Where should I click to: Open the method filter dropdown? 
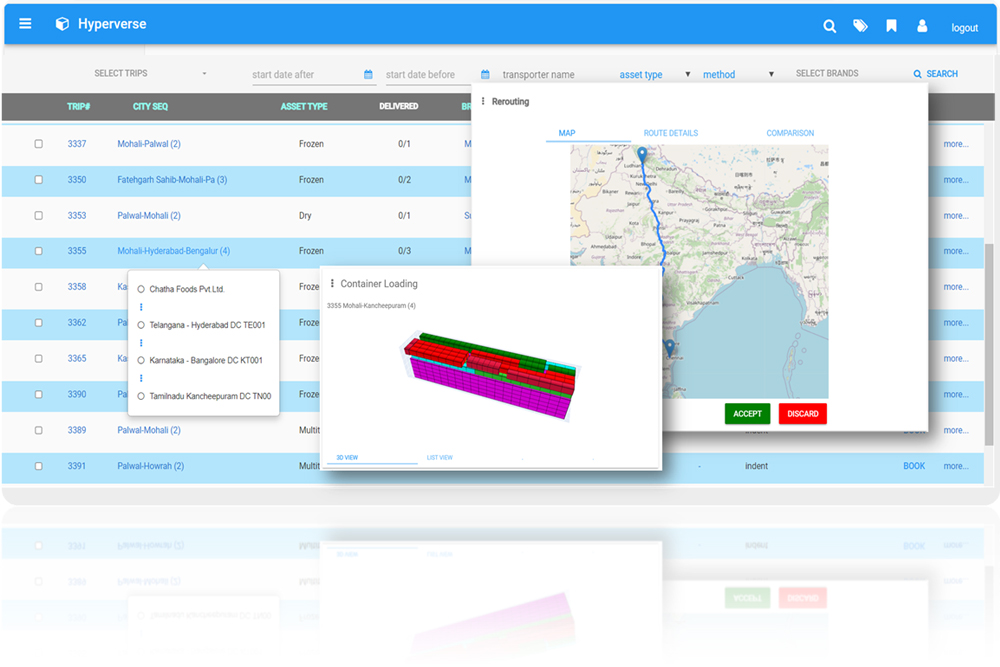[x=738, y=75]
